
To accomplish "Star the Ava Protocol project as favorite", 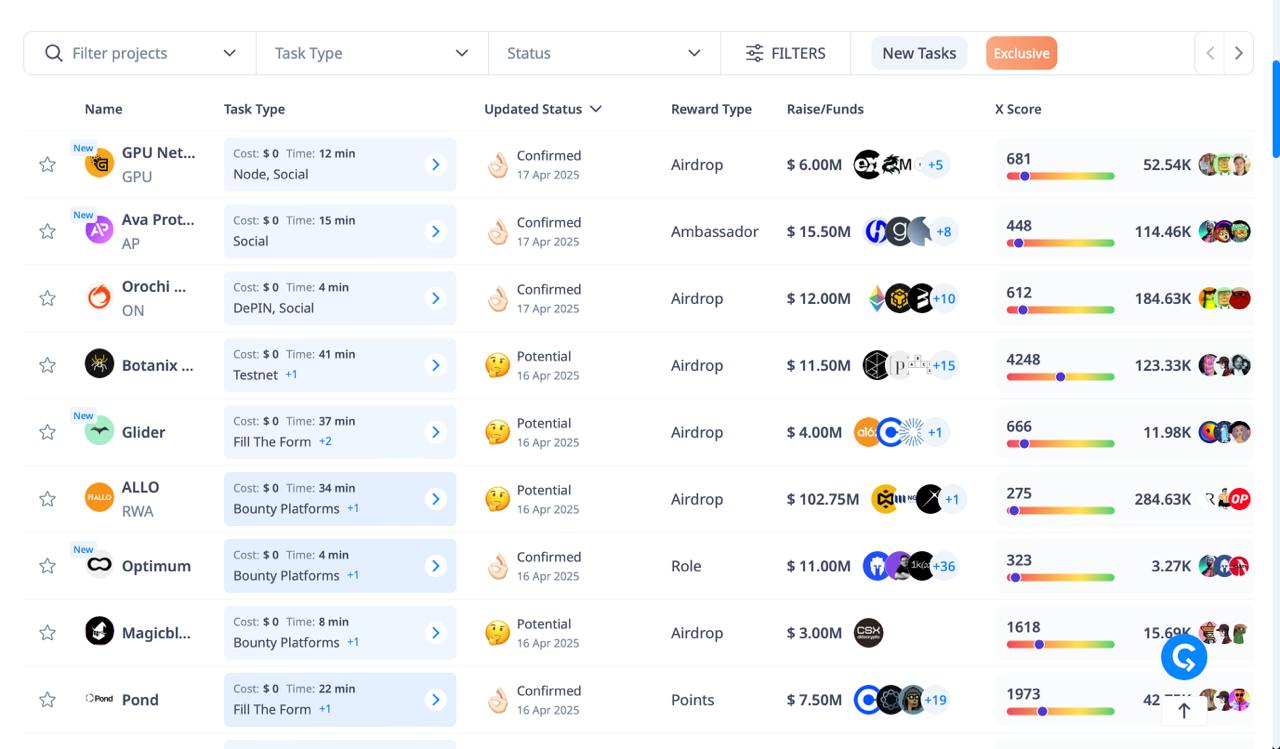I will (47, 231).
